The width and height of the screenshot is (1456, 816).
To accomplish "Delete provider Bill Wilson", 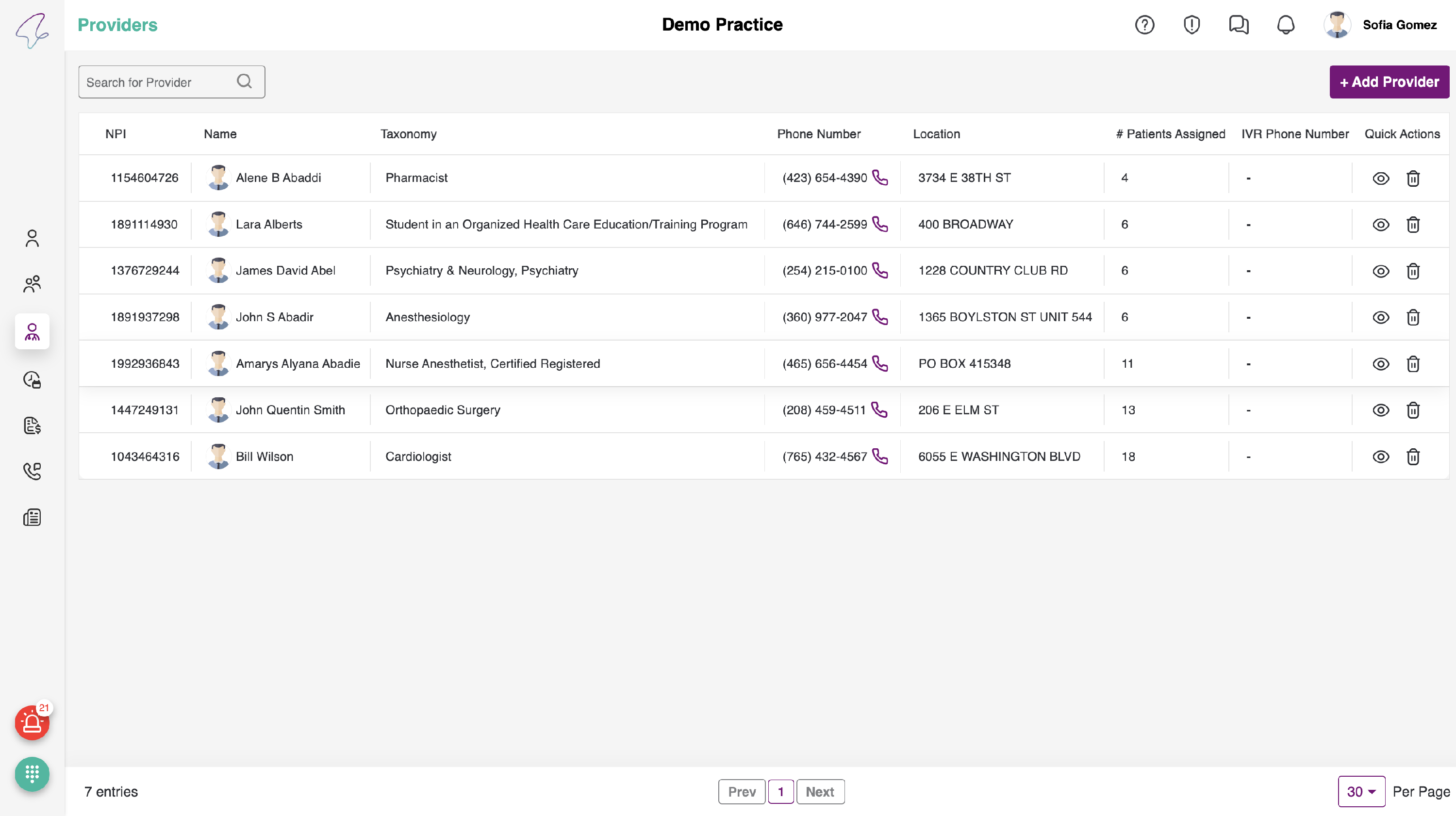I will click(1412, 457).
